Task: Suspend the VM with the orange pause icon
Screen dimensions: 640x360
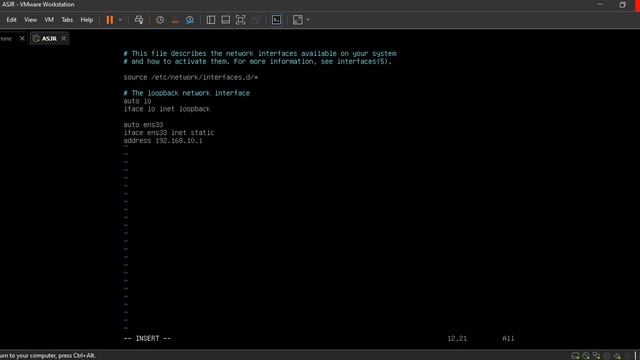Action: tap(110, 20)
